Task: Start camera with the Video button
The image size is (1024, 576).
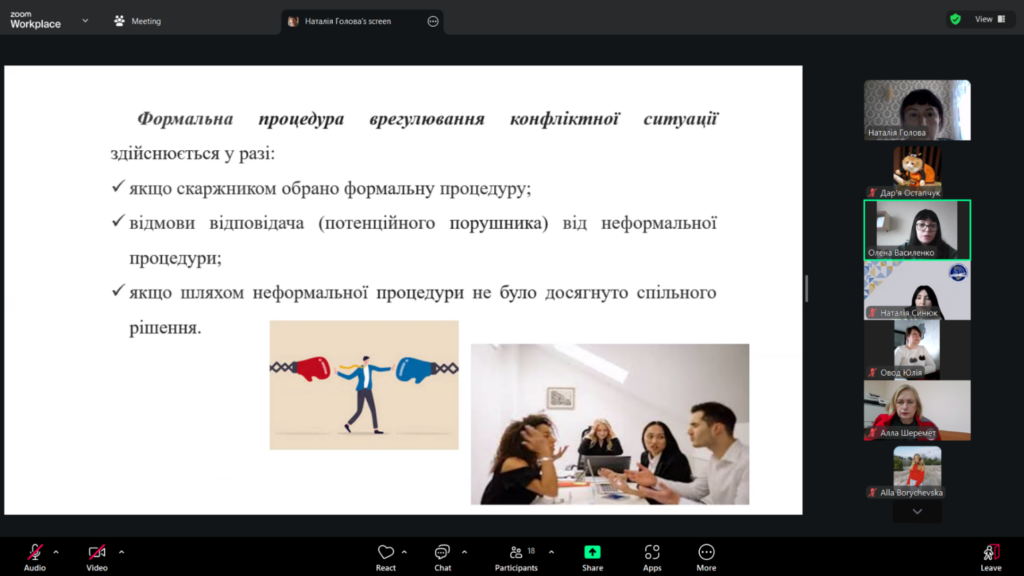Action: (x=96, y=556)
